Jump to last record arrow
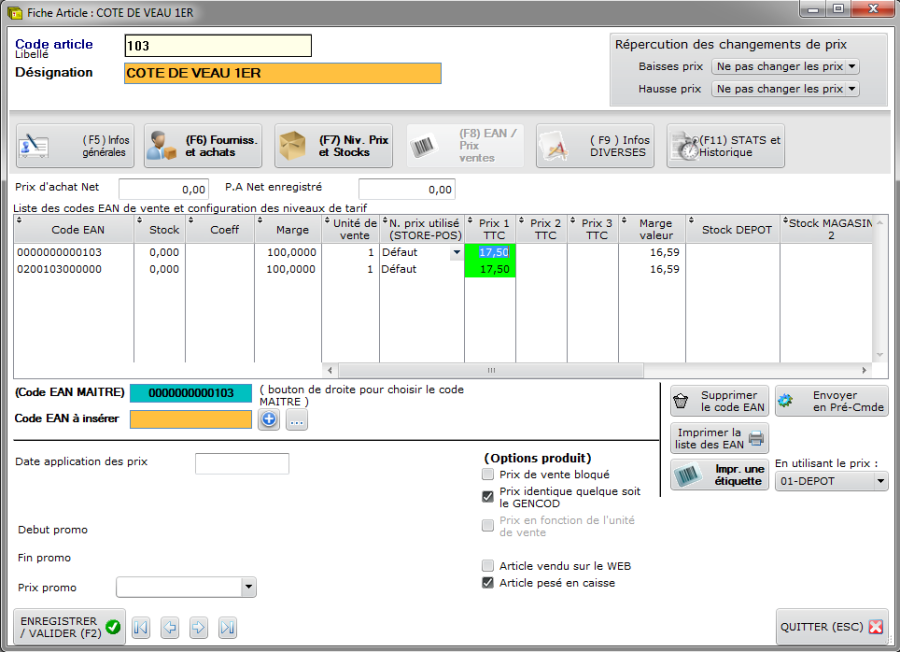The height and width of the screenshot is (652, 900). click(228, 628)
